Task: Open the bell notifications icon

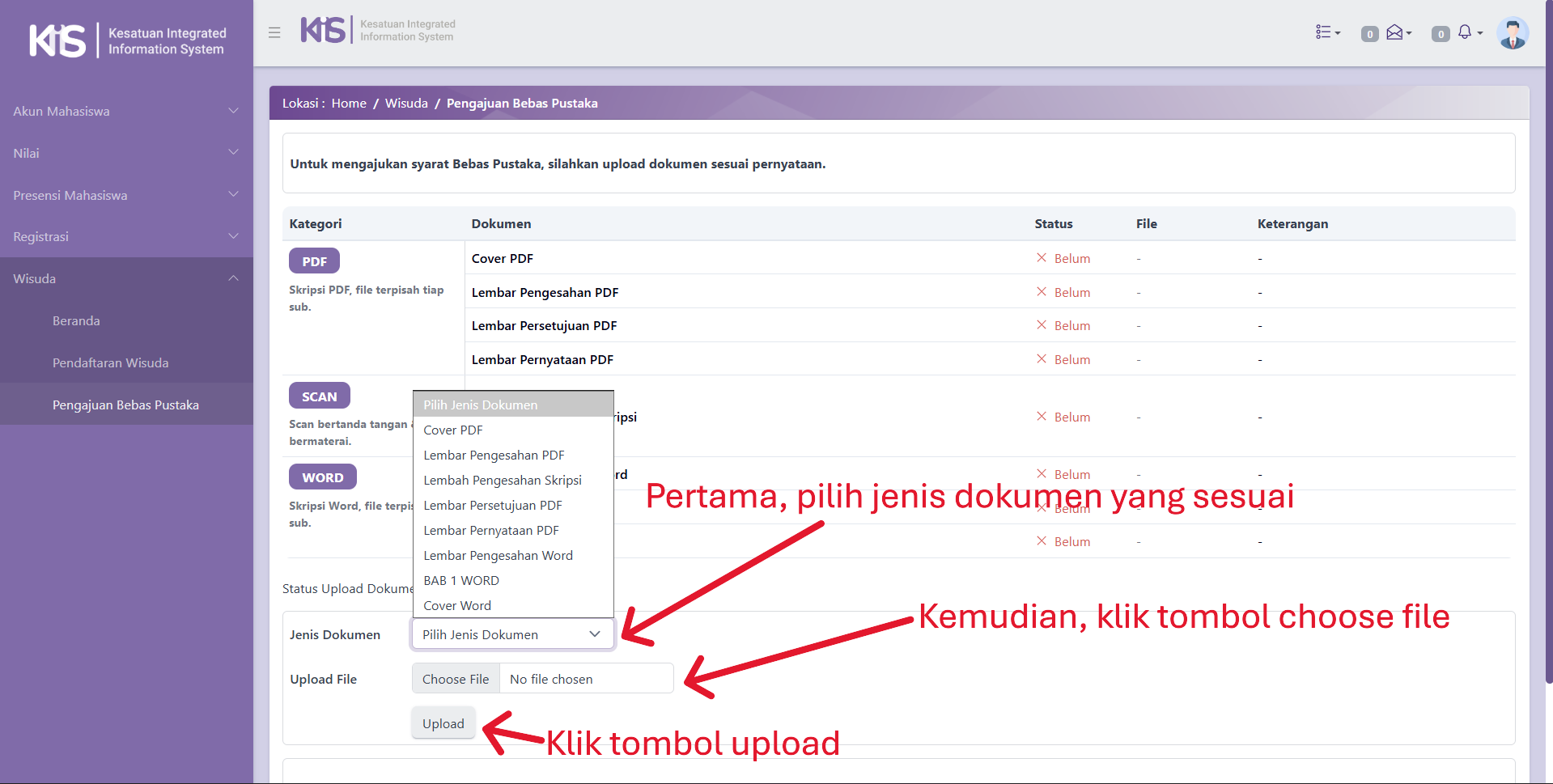Action: point(1468,32)
